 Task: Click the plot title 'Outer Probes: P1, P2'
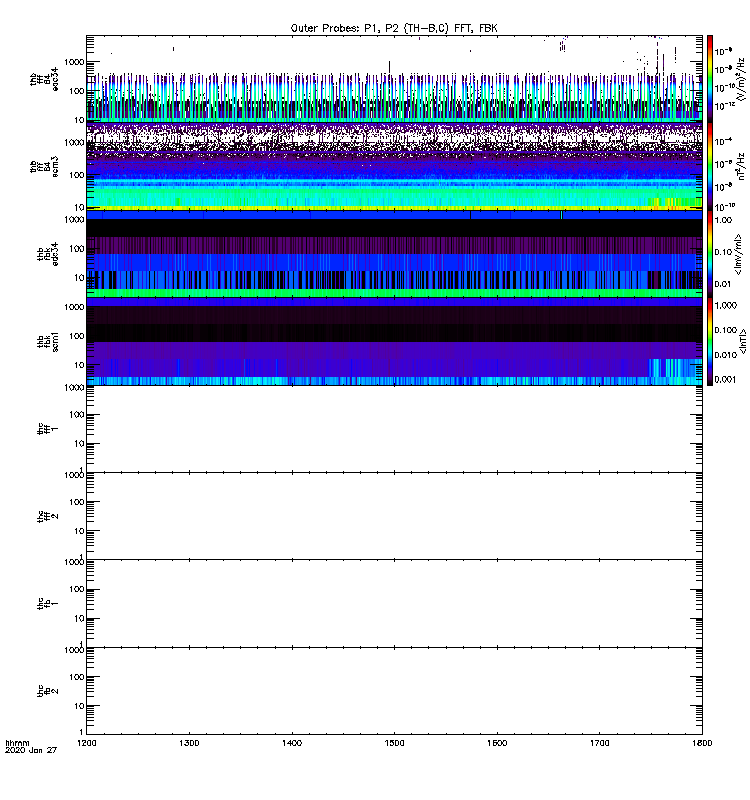pyautogui.click(x=394, y=28)
